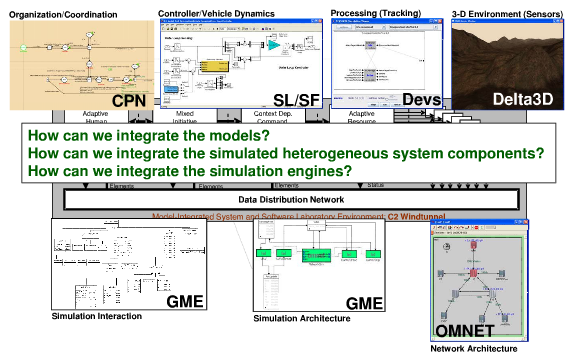The image size is (570, 361).
Task: Click the 'Organization/Coordination' heading
Action: pyautogui.click(x=63, y=15)
